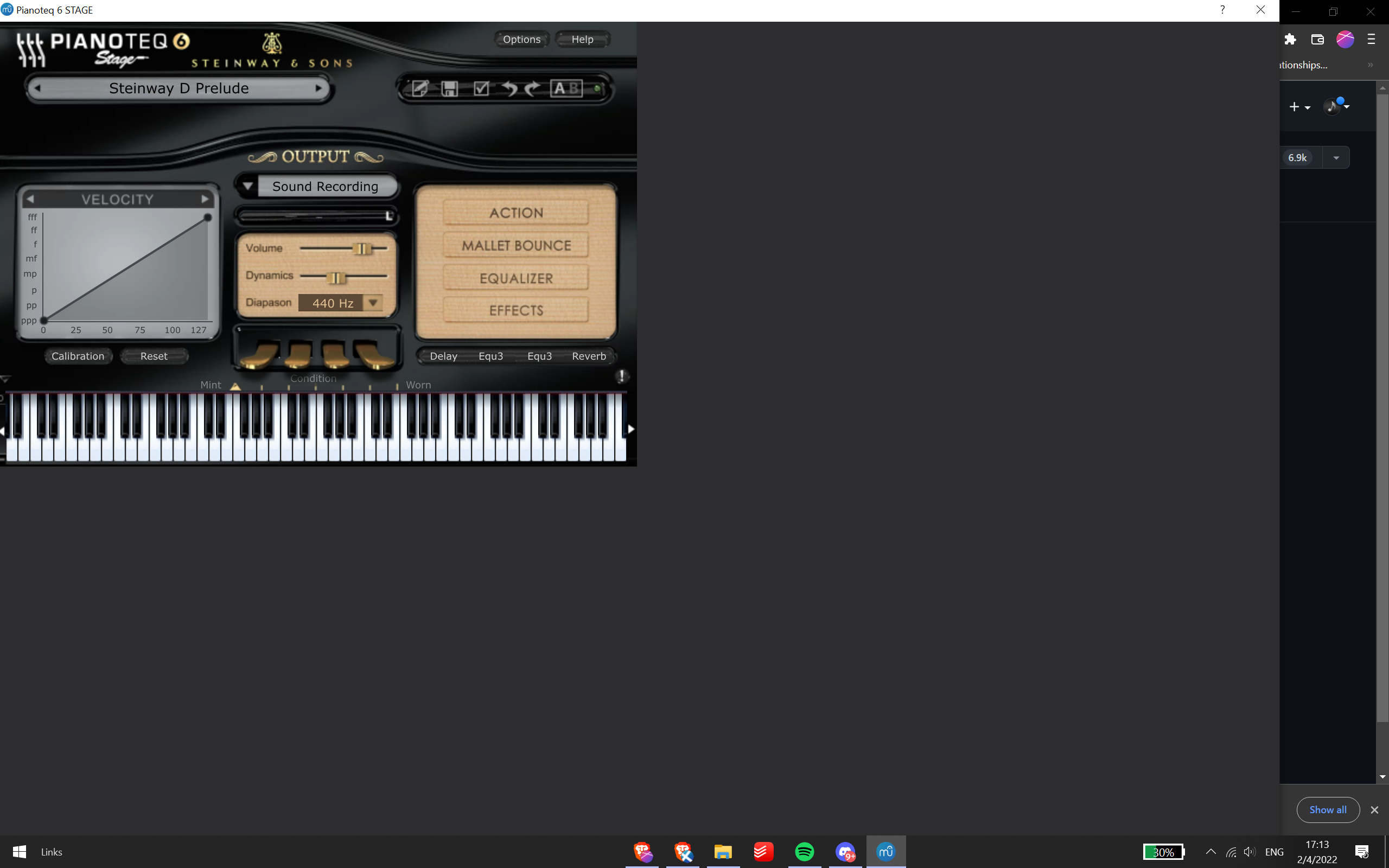Open the Help menu
1389x868 pixels.
[582, 39]
